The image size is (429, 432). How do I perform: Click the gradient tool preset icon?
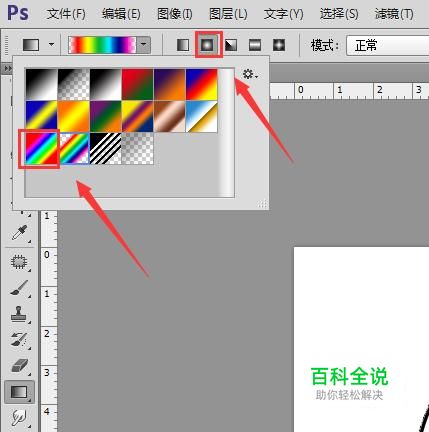pyautogui.click(x=31, y=45)
